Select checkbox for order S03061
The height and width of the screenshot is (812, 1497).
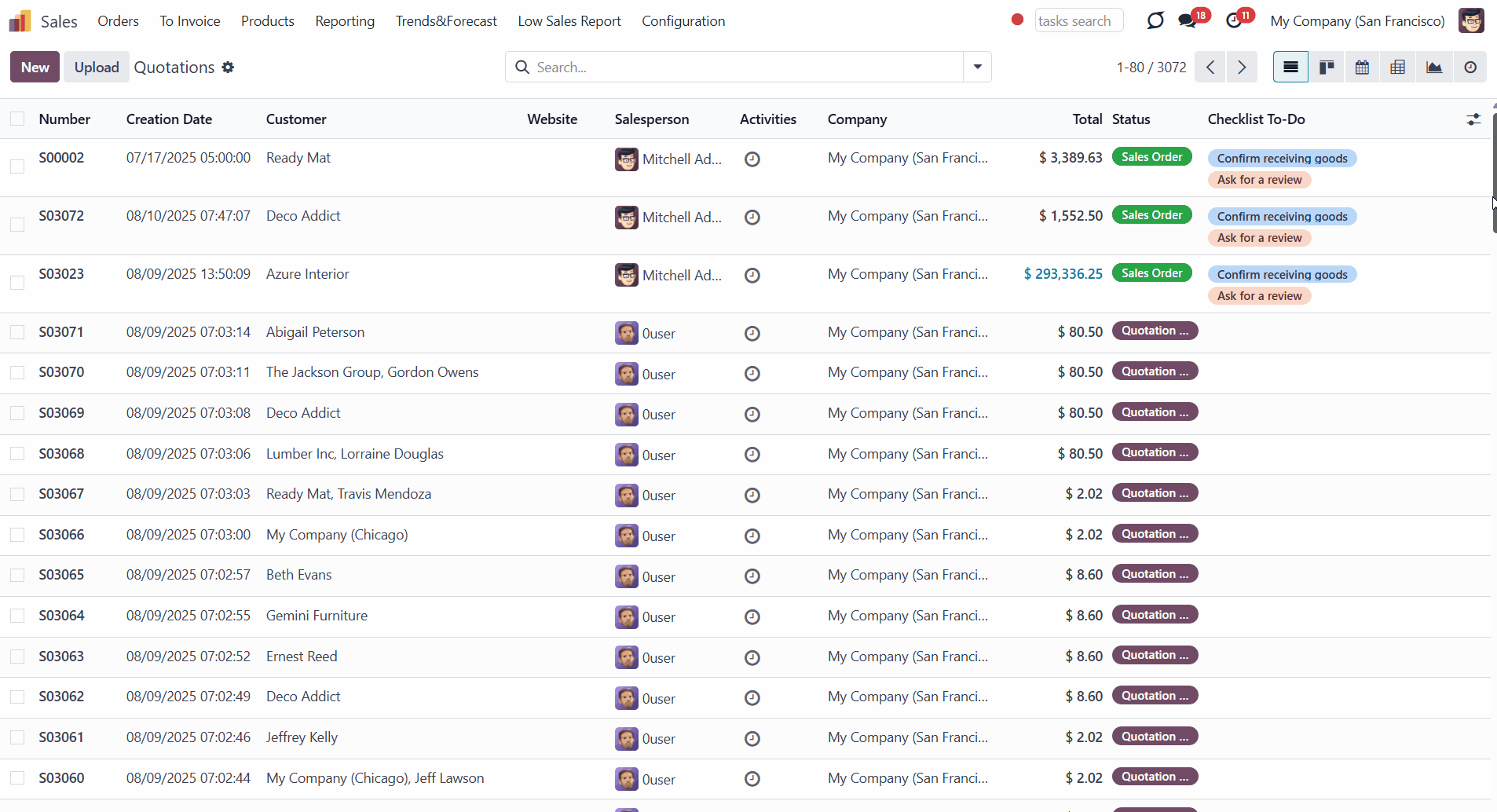[17, 737]
